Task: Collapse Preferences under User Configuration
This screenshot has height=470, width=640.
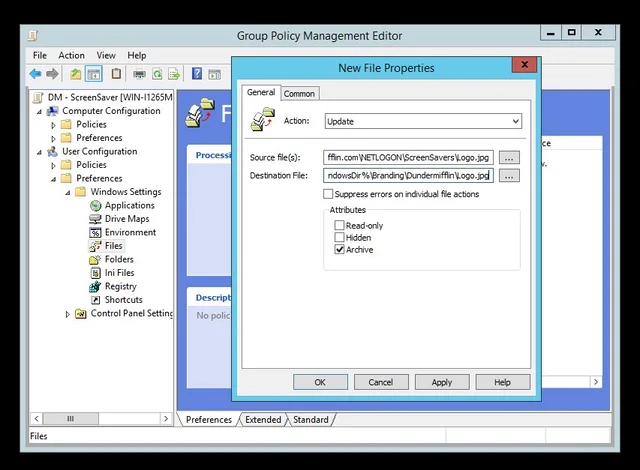Action: click(53, 179)
